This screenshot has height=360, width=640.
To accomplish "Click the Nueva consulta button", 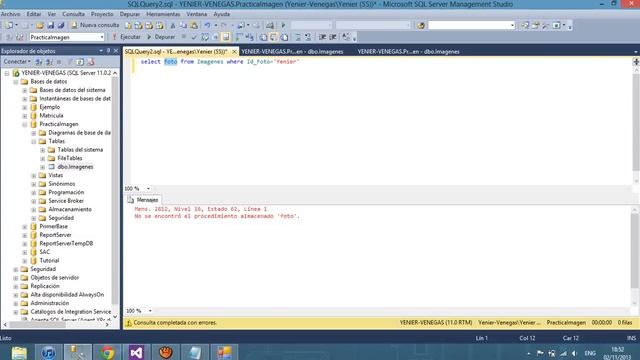I will point(95,25).
